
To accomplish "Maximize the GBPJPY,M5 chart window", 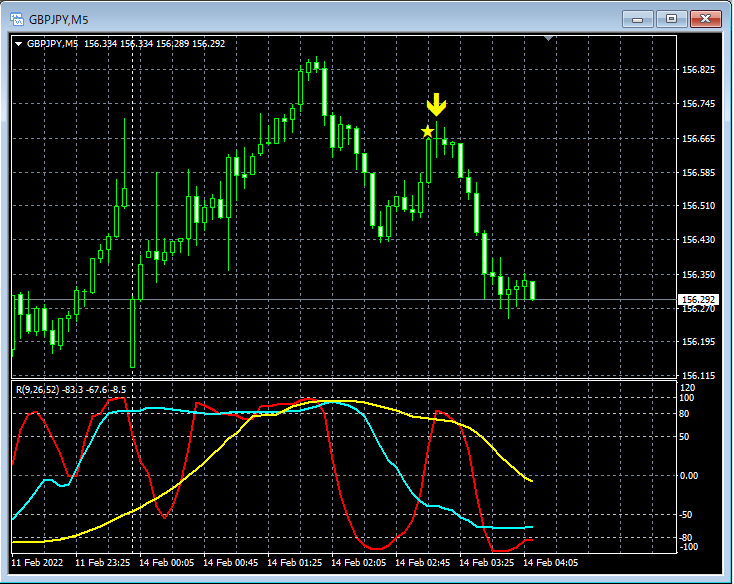I will pyautogui.click(x=671, y=19).
